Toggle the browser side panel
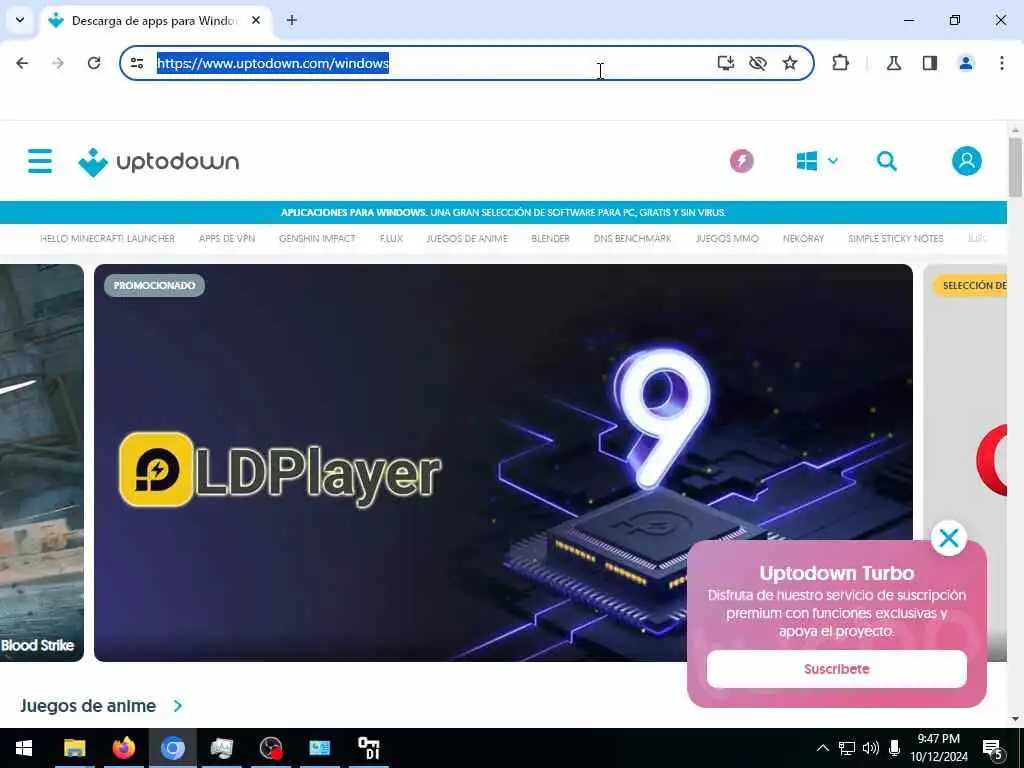This screenshot has width=1024, height=768. 930,63
